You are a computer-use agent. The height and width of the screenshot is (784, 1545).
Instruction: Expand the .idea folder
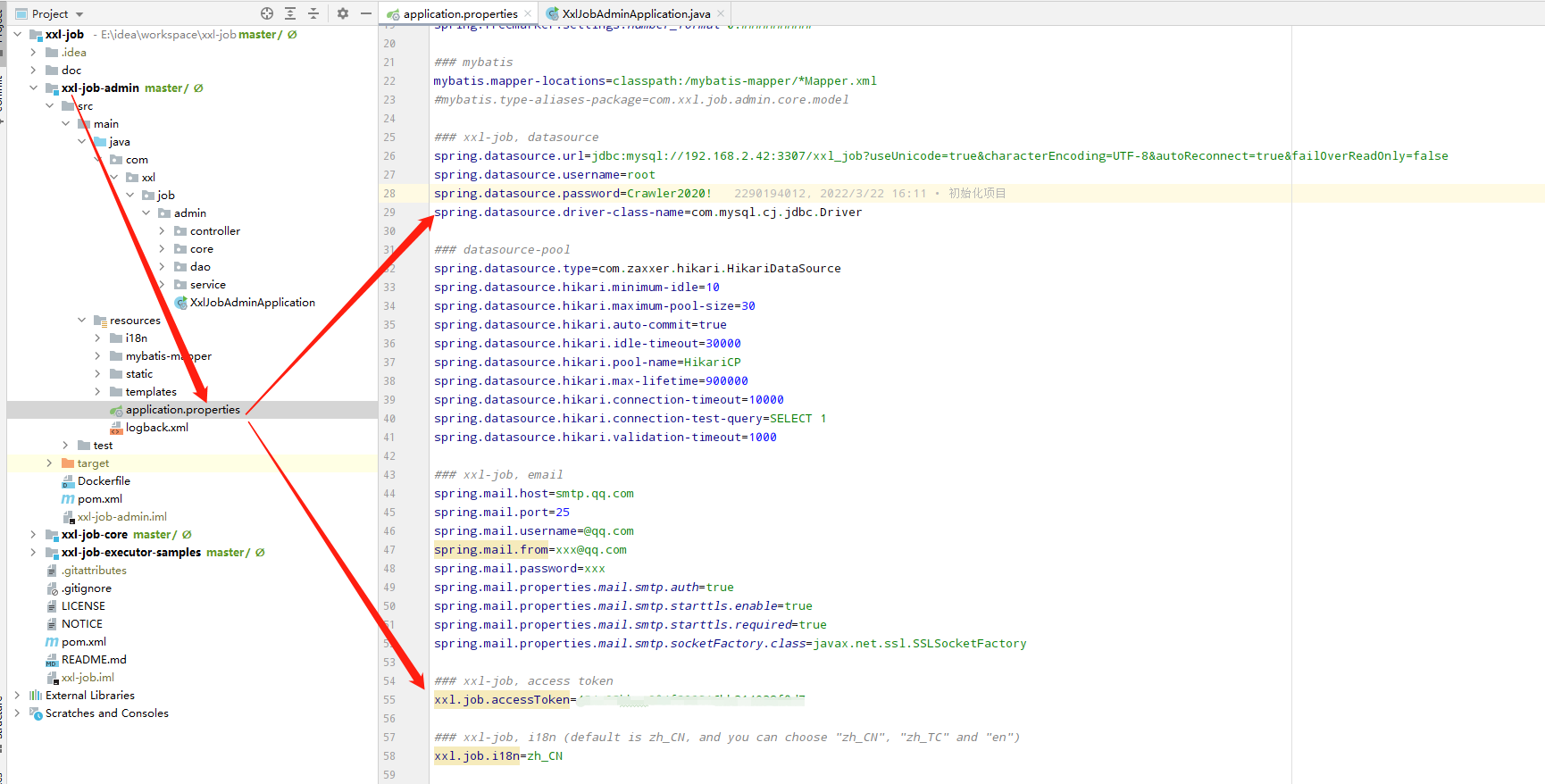(x=34, y=53)
